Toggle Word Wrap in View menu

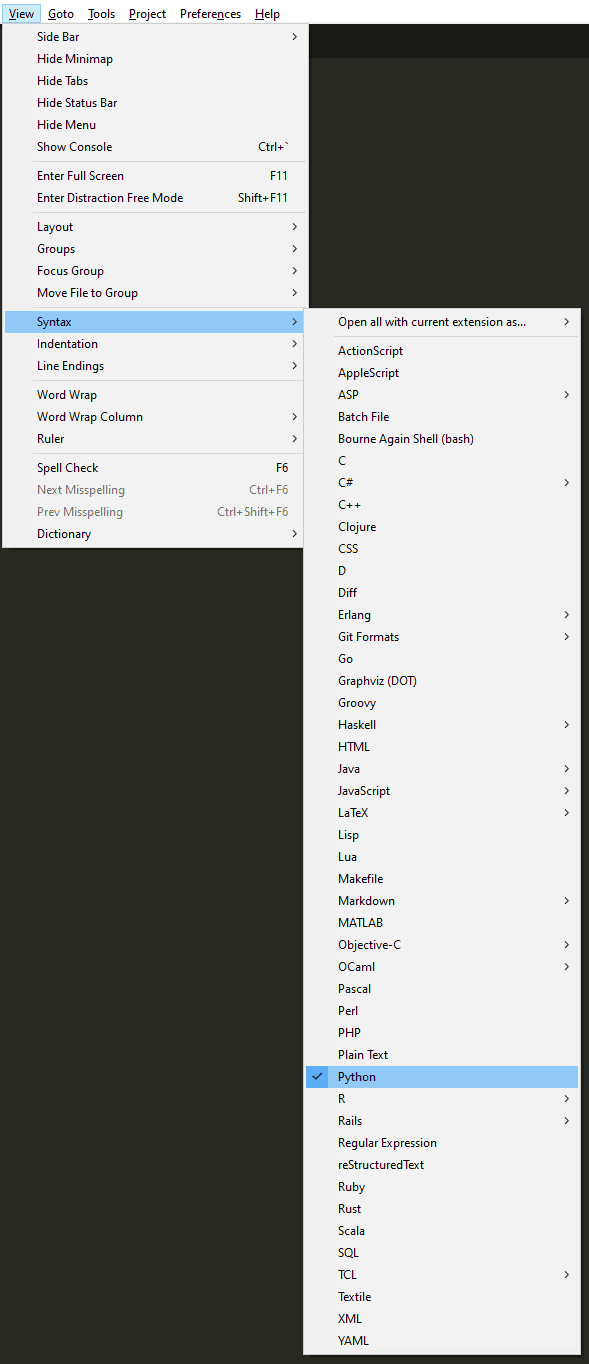tap(155, 395)
